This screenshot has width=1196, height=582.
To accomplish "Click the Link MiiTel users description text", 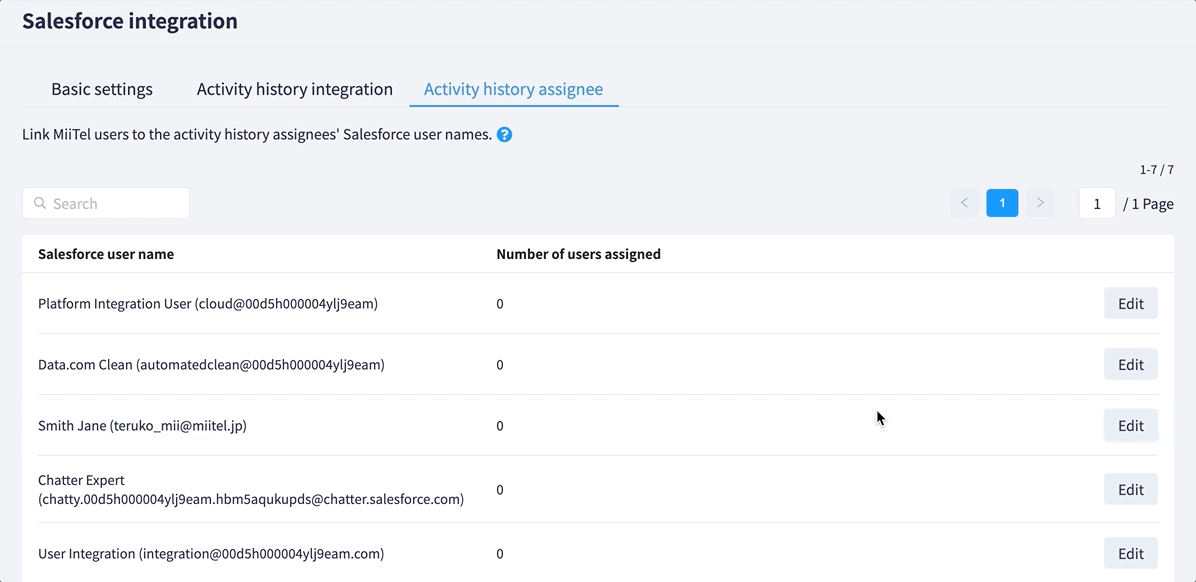I will 257,135.
